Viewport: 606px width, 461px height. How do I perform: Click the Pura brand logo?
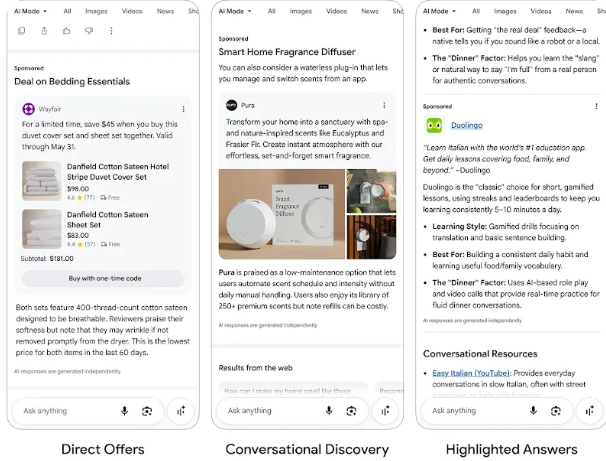[232, 105]
